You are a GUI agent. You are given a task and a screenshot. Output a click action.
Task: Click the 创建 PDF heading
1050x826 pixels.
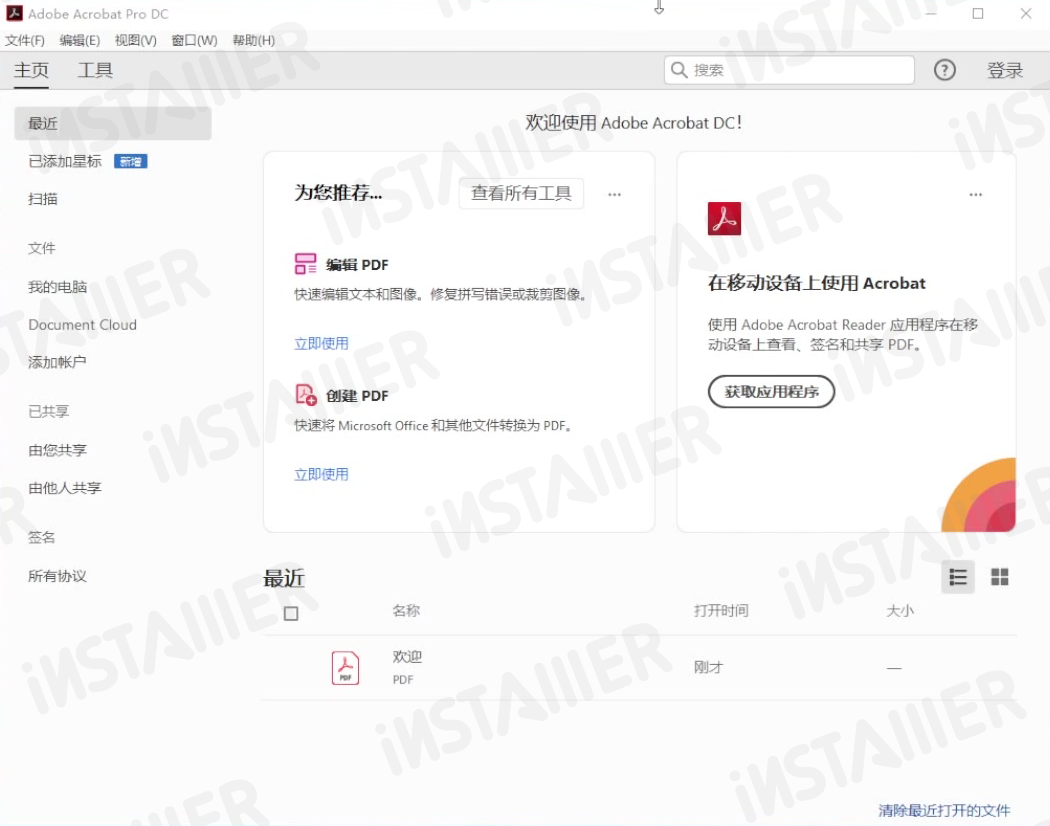(357, 396)
